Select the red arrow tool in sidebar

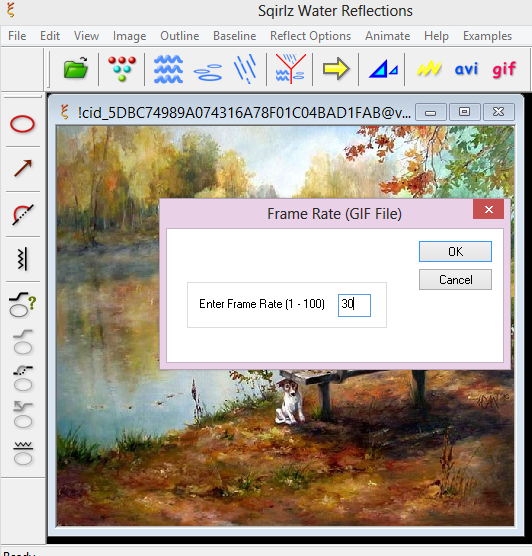pos(23,168)
